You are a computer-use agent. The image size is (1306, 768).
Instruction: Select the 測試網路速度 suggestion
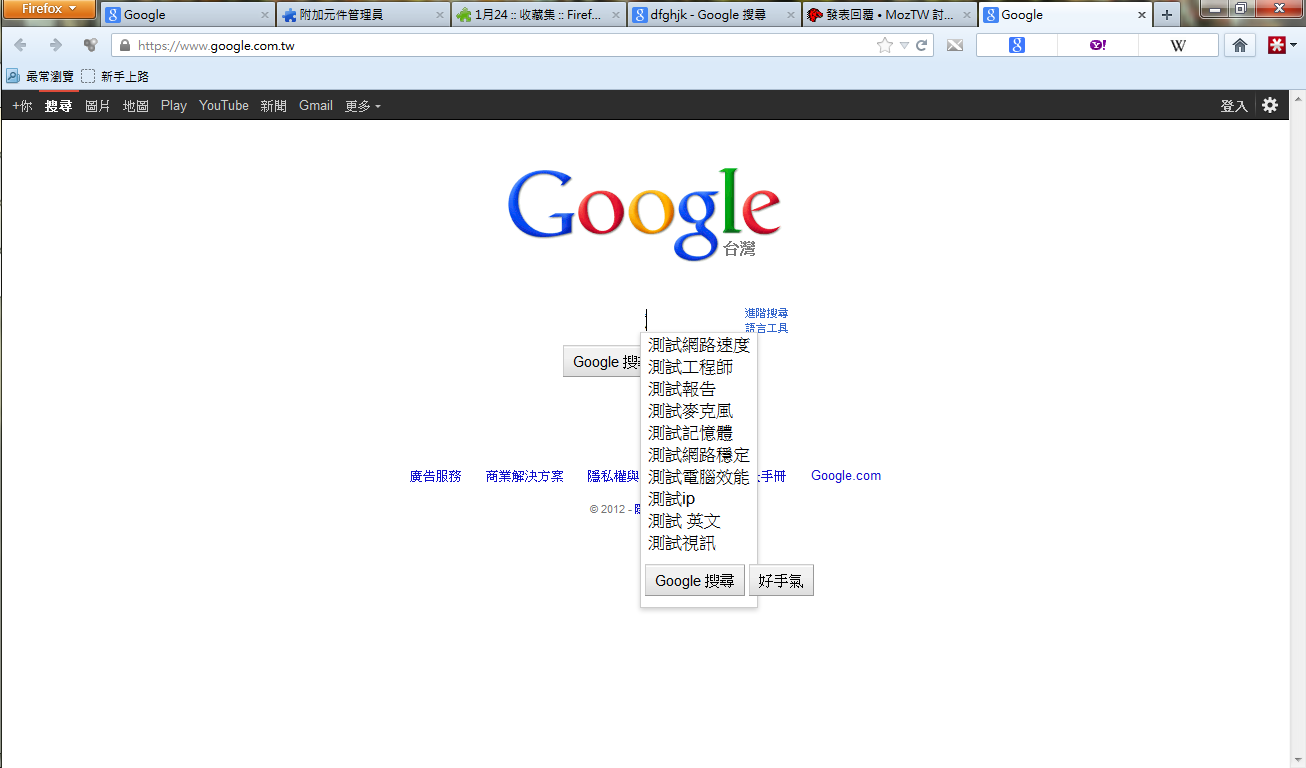[x=698, y=345]
